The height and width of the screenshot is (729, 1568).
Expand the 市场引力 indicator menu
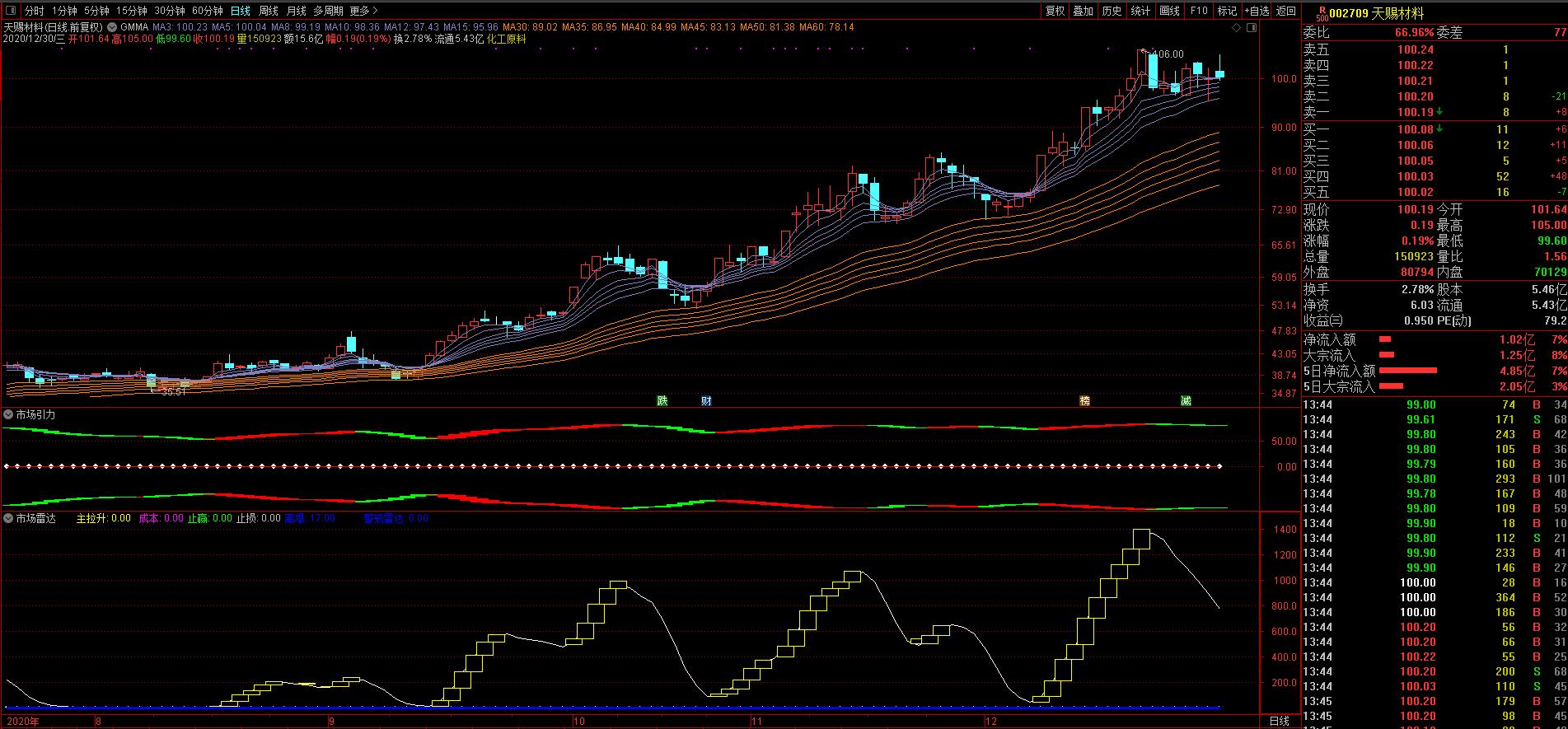pos(8,414)
